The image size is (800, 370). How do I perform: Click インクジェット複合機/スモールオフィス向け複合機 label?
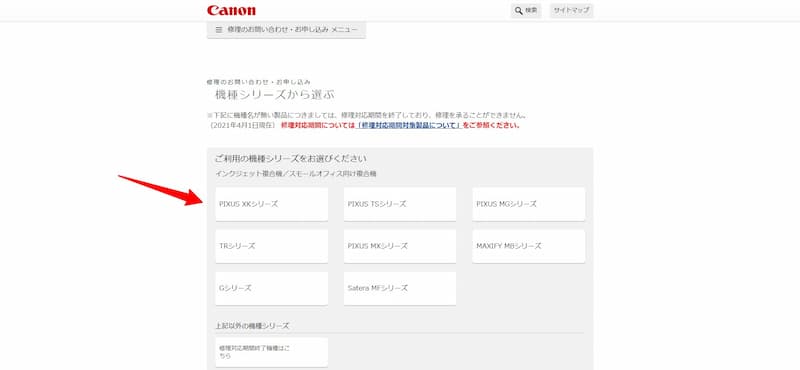(296, 174)
